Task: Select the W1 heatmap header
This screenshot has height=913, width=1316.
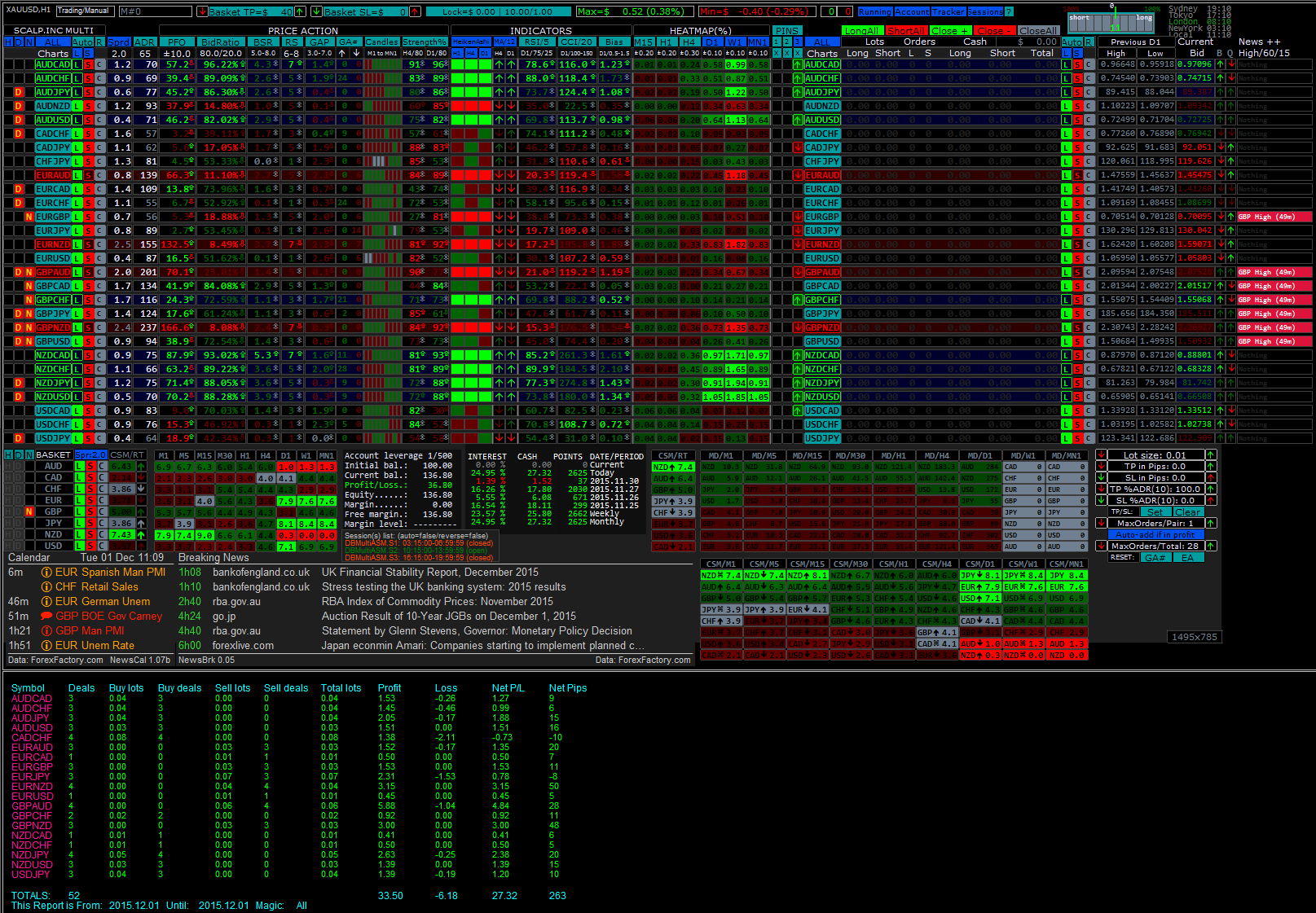Action: 734,42
